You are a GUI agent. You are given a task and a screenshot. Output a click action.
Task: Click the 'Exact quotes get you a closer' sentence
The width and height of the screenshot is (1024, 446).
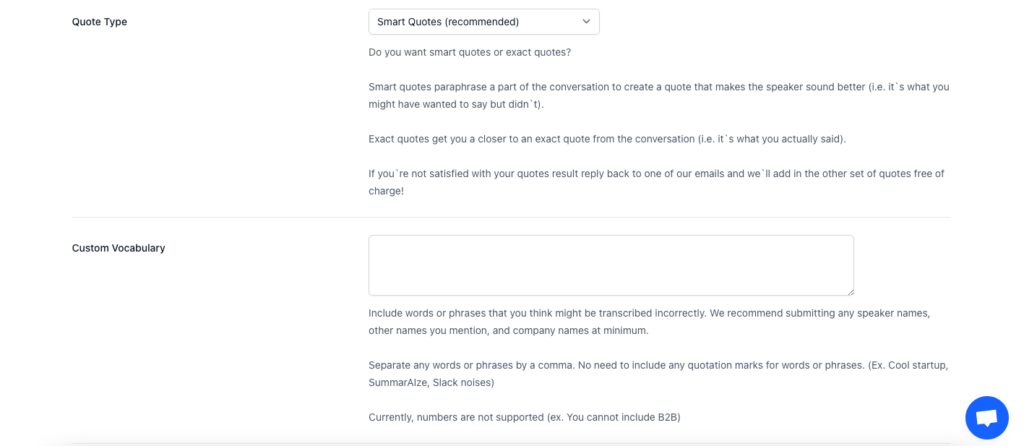tap(607, 139)
